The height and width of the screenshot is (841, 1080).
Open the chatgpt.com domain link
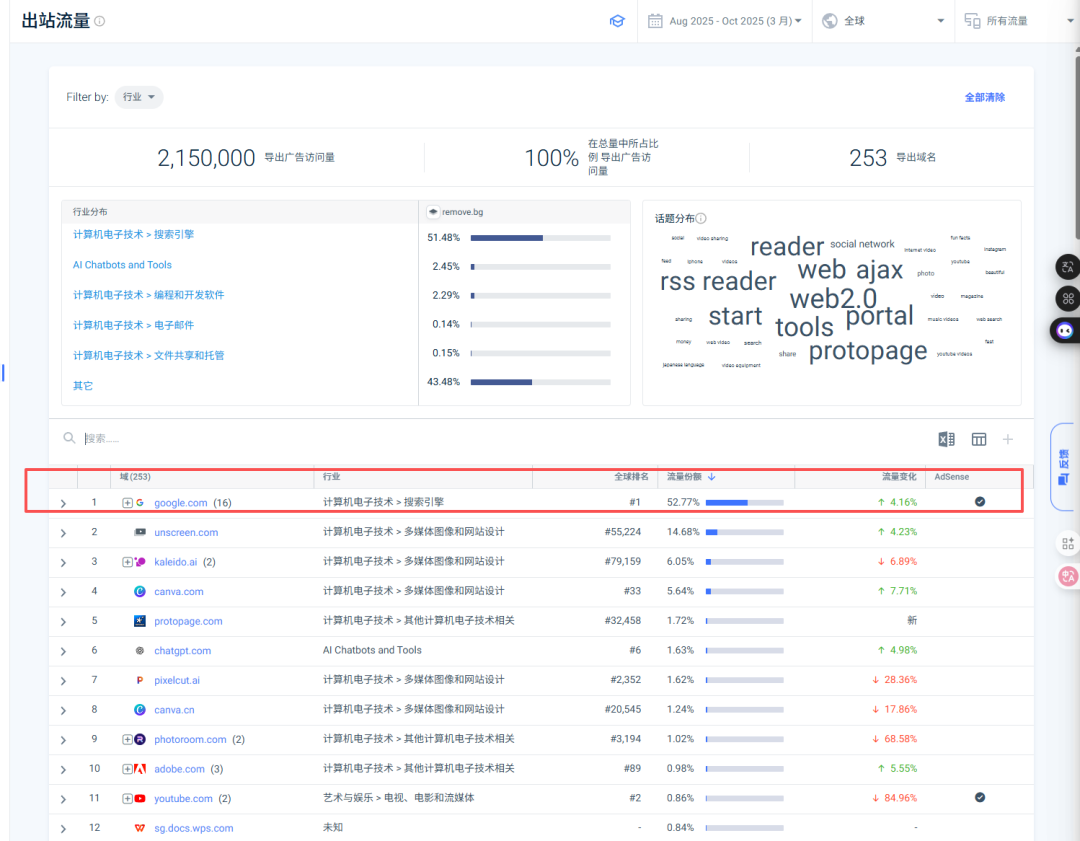click(x=183, y=650)
